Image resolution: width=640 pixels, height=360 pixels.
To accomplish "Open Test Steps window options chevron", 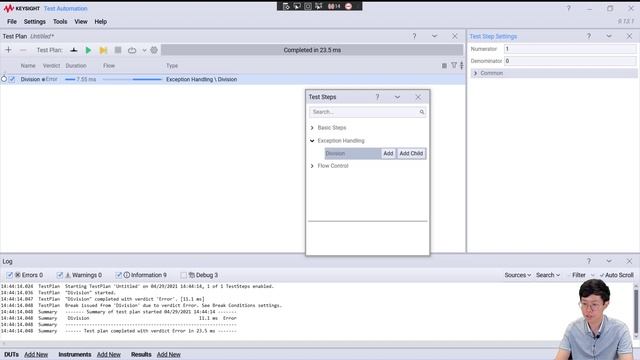I will point(397,97).
